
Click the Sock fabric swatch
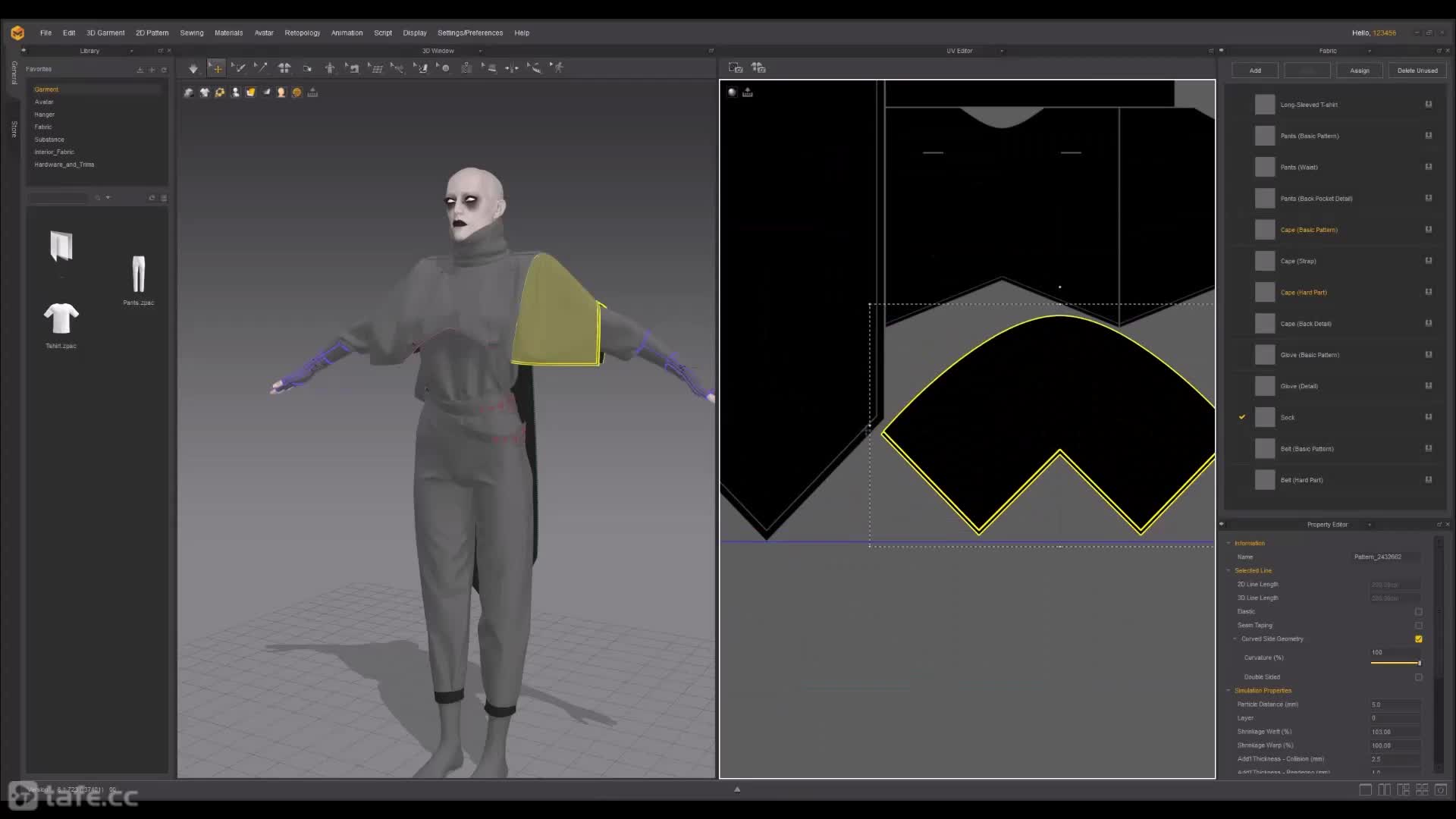click(1265, 417)
